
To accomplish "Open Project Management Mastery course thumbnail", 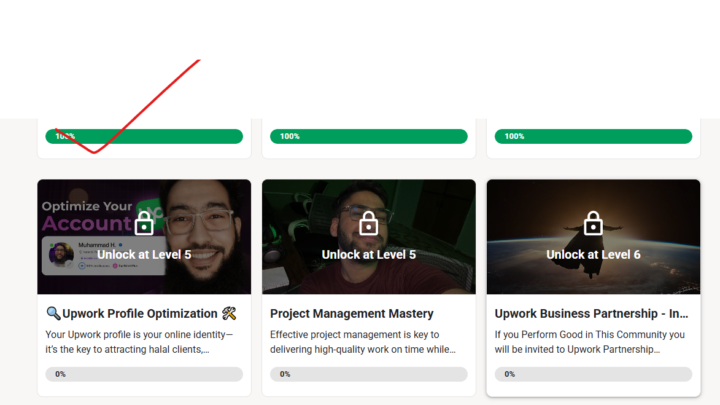I will tap(369, 236).
